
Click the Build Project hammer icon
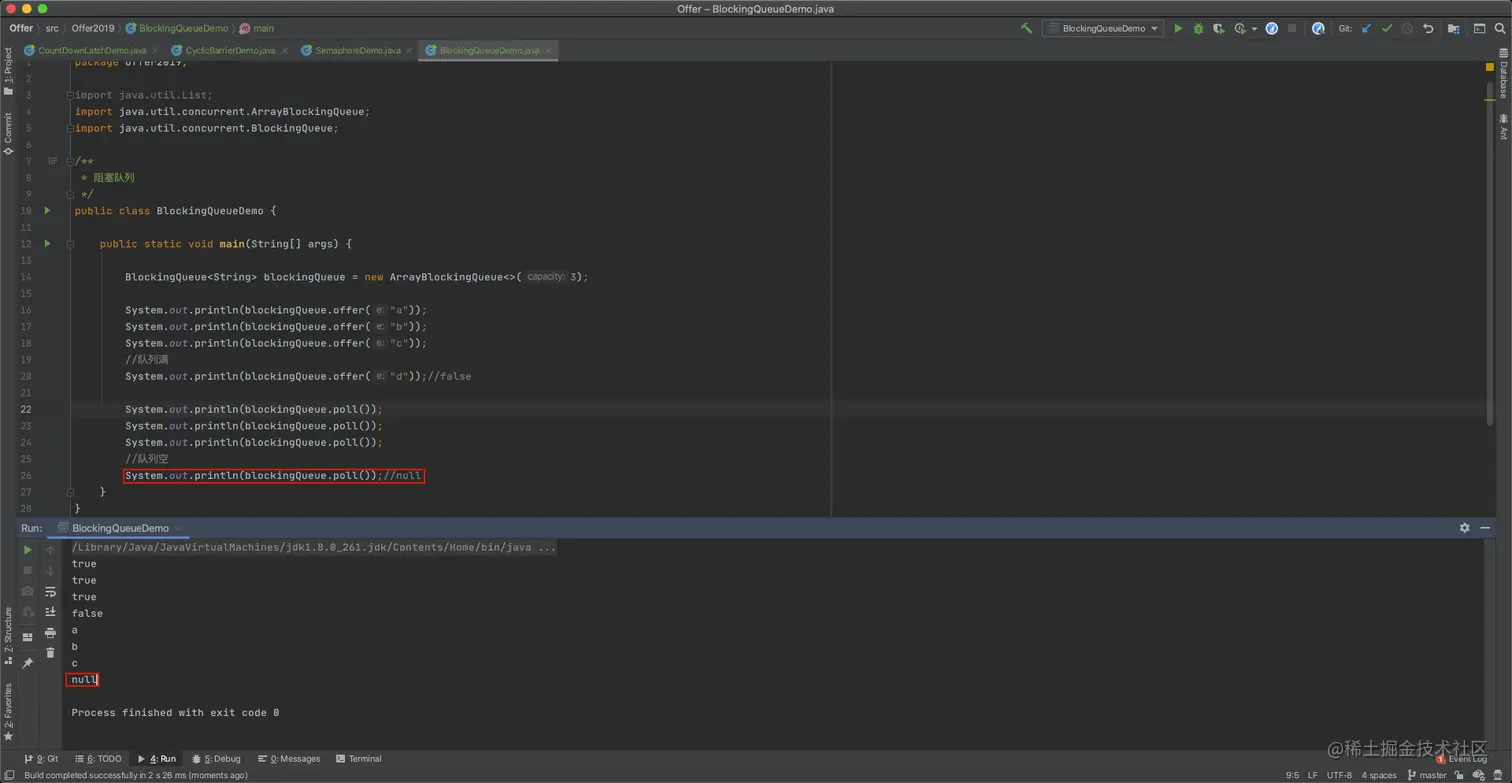[x=1026, y=28]
